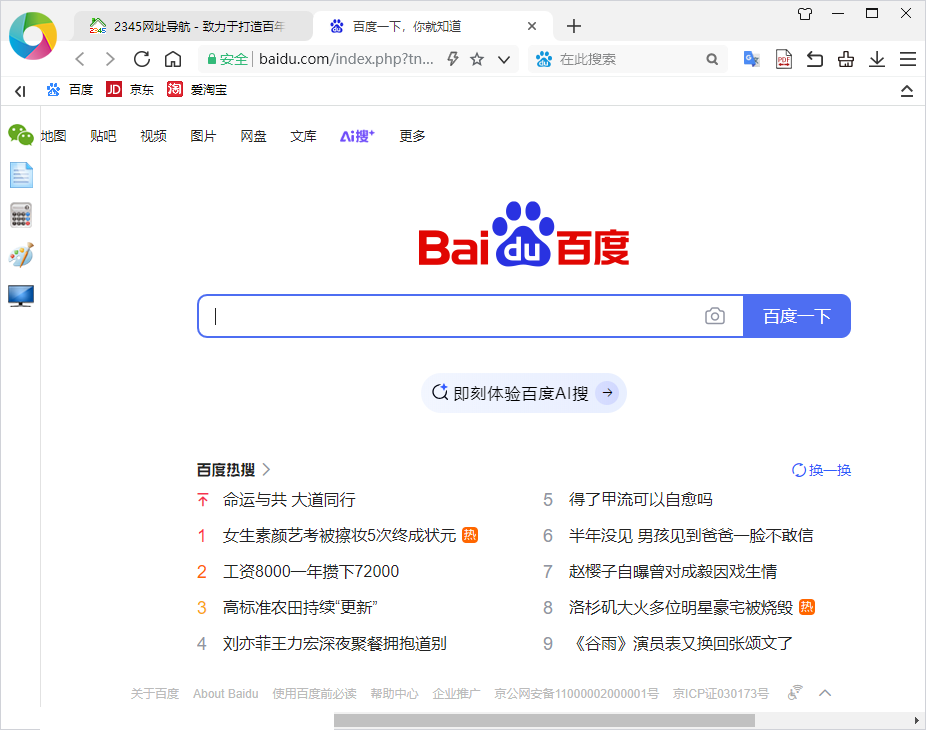Open the 贴吧 navigation link

point(103,136)
